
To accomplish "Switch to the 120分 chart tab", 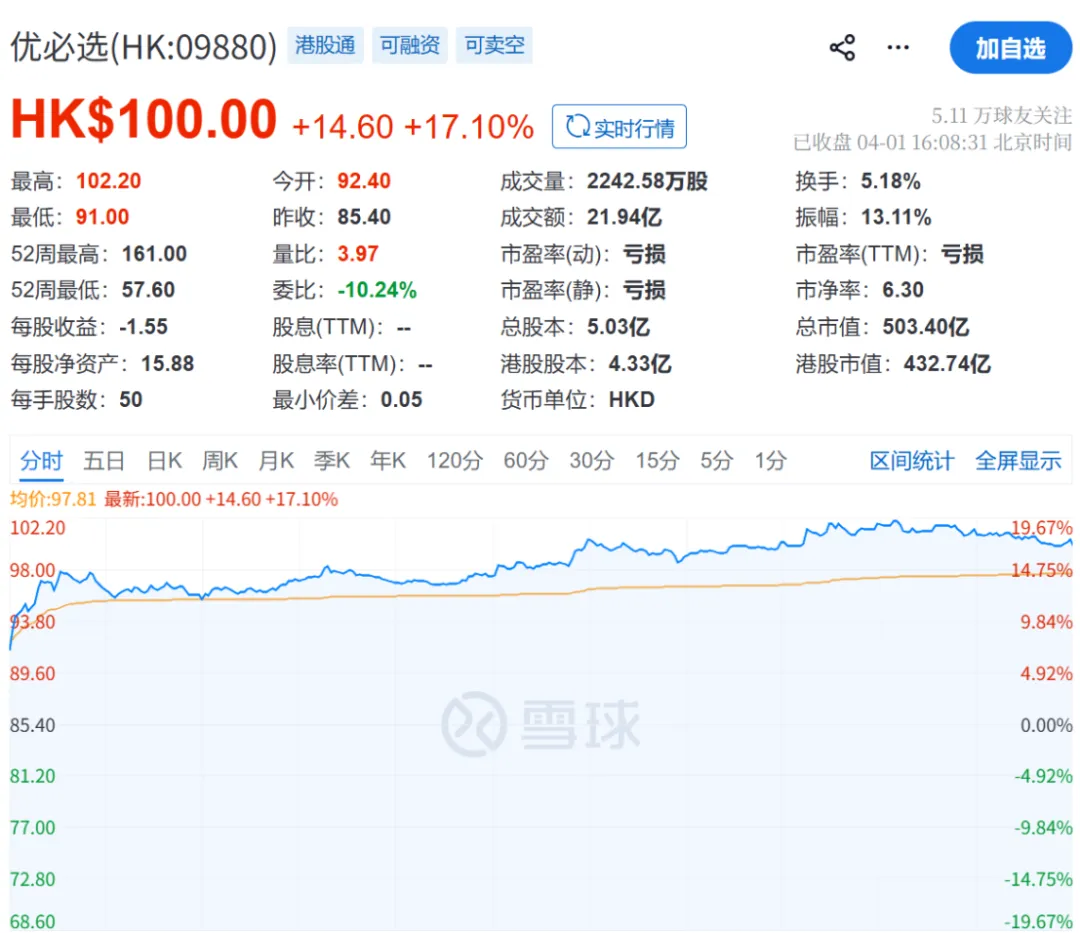I will tap(455, 460).
